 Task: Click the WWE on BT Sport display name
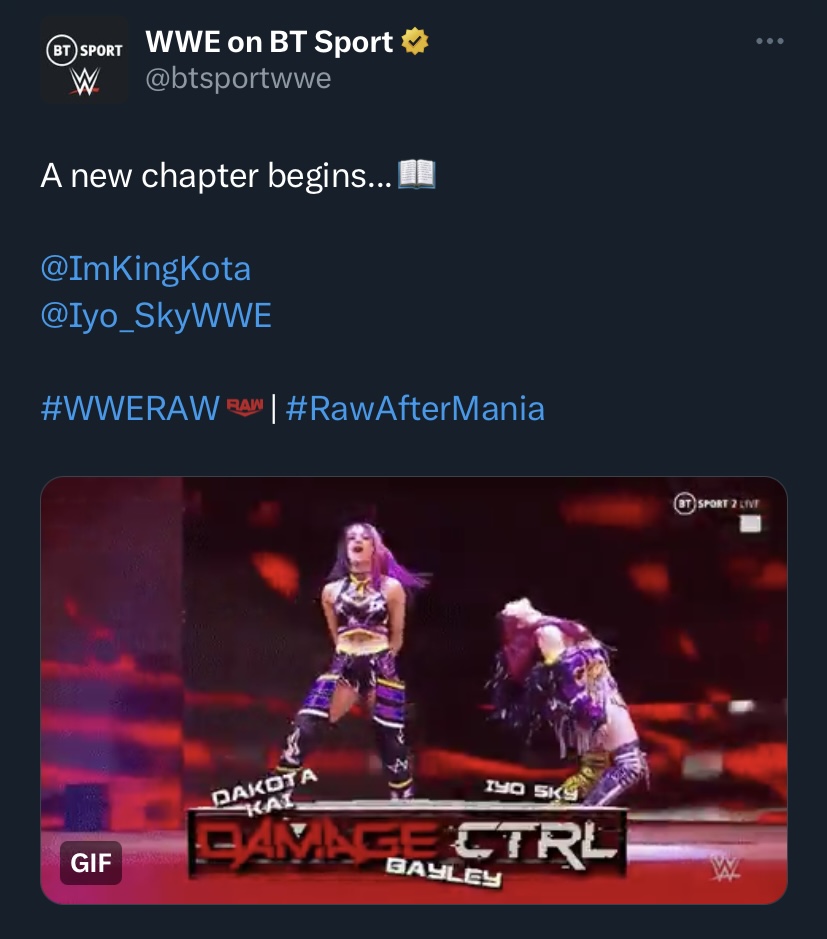tap(269, 42)
